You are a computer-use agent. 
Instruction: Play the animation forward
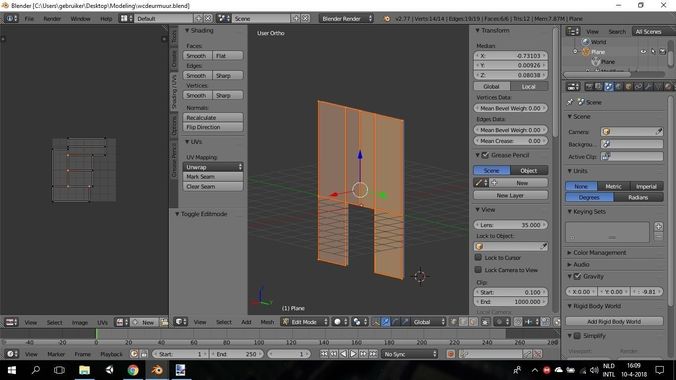[353, 354]
